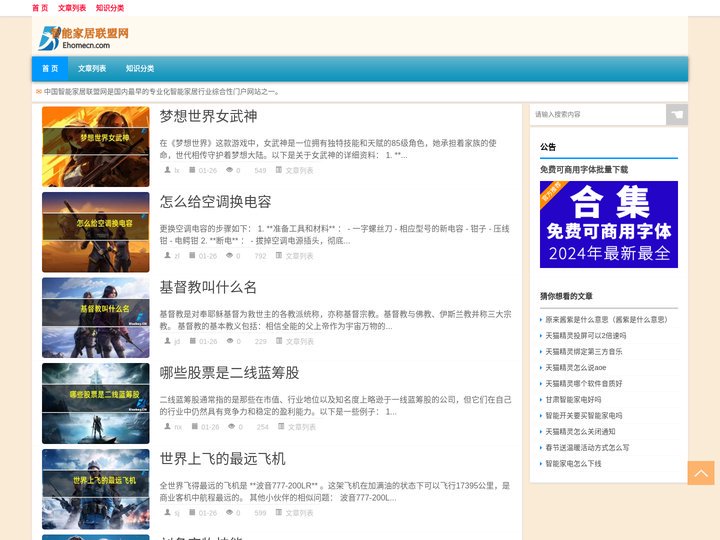The image size is (720, 540).
Task: Click 文章列表 category under 基督教叫什么名
Action: (299, 341)
